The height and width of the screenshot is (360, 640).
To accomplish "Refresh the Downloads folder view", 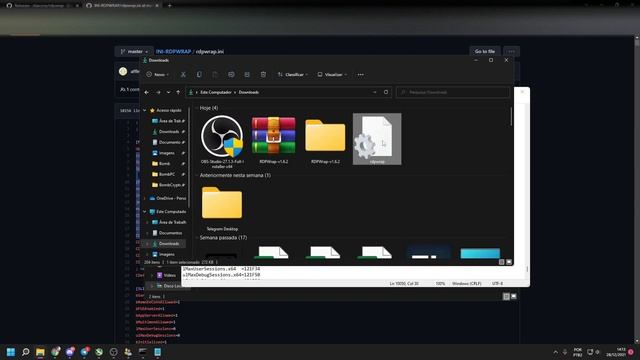I will tap(386, 92).
